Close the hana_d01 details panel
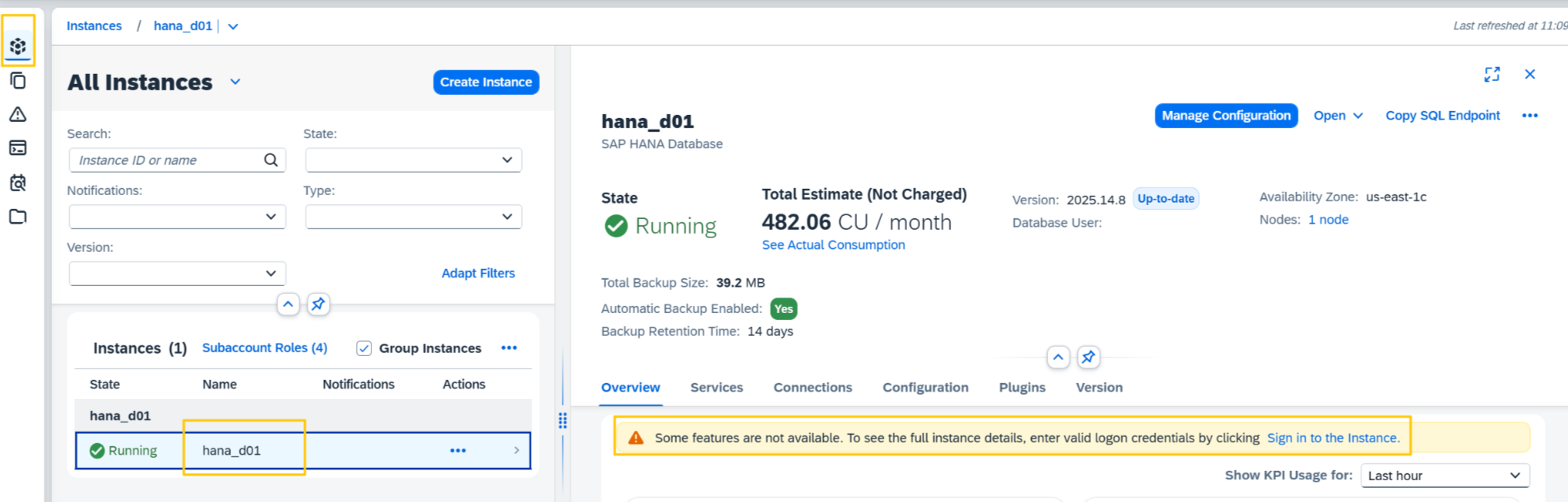Image resolution: width=1568 pixels, height=502 pixels. pos(1530,75)
